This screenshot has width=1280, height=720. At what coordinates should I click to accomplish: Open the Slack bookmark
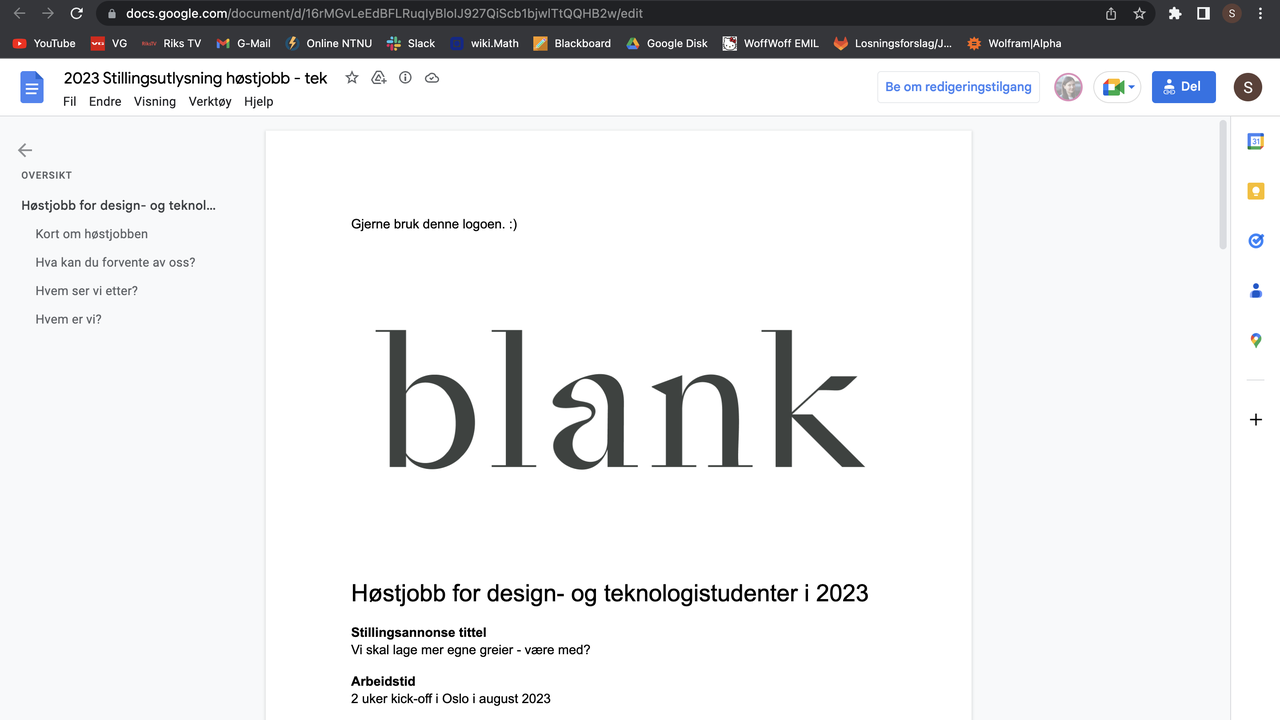coord(411,43)
